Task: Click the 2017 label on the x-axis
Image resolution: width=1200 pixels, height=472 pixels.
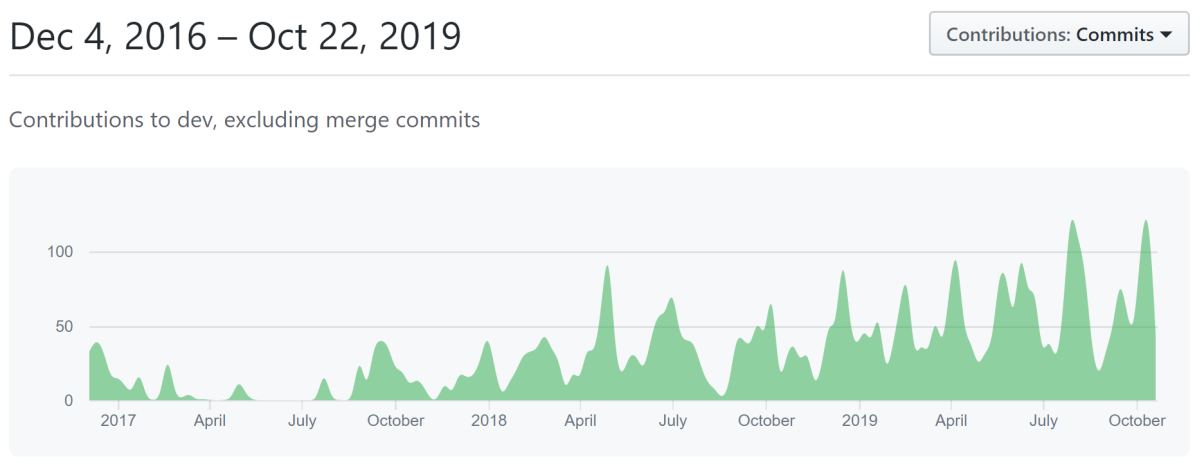Action: coord(118,421)
